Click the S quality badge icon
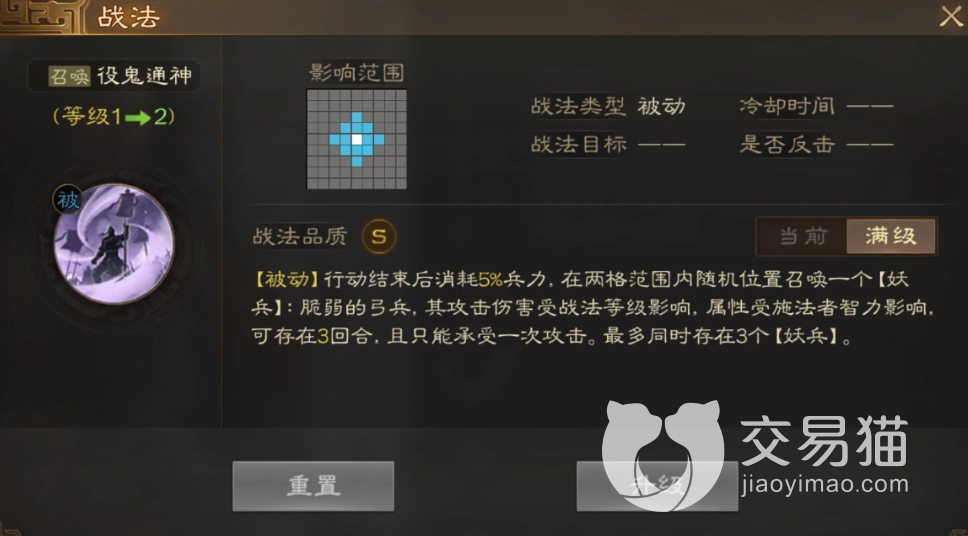The height and width of the screenshot is (536, 968). tap(379, 236)
